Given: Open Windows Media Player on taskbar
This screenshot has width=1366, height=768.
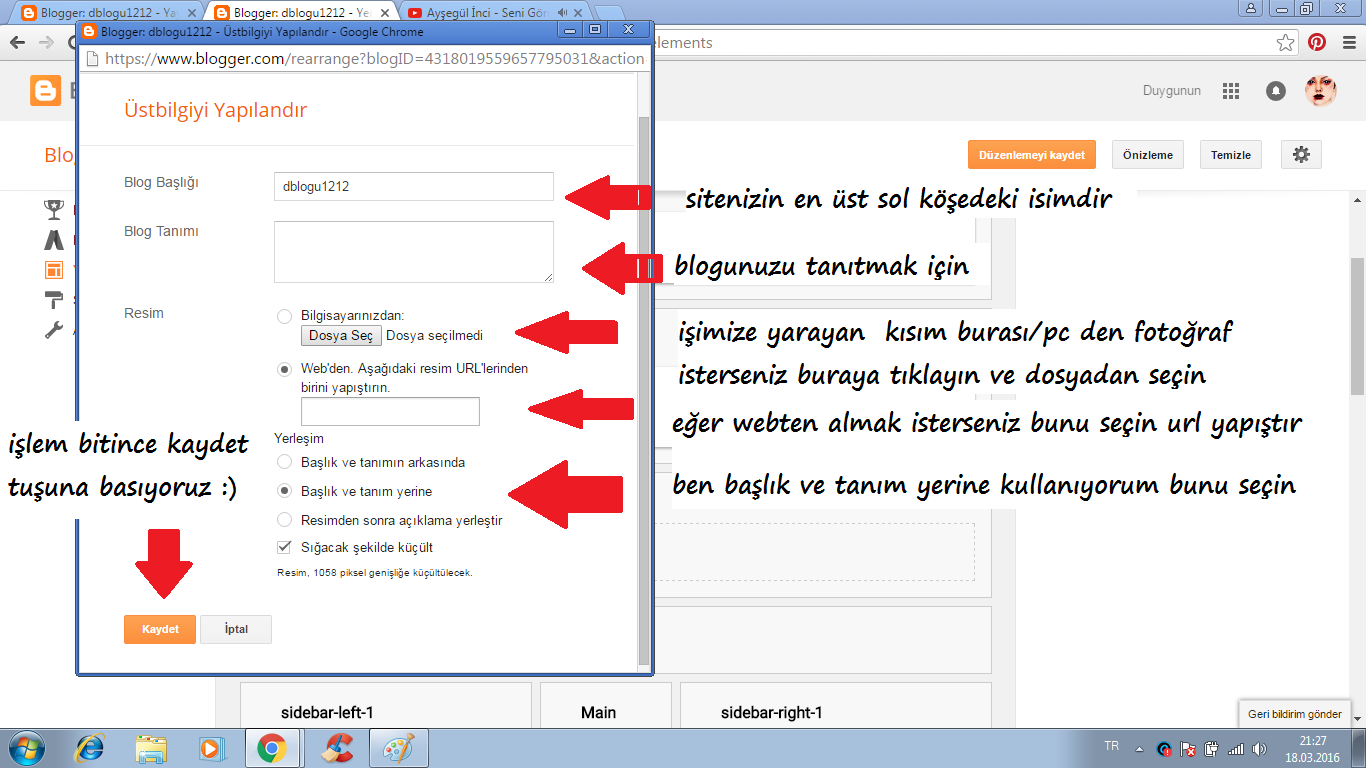Looking at the screenshot, I should click(x=211, y=748).
